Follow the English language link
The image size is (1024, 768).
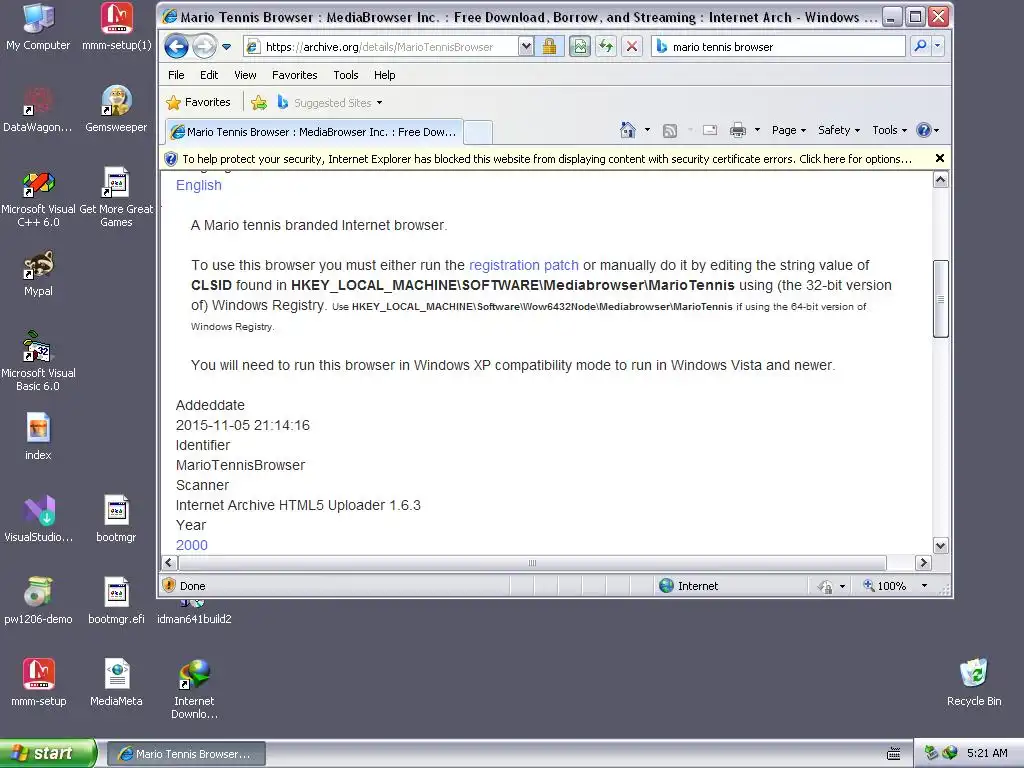[x=199, y=185]
